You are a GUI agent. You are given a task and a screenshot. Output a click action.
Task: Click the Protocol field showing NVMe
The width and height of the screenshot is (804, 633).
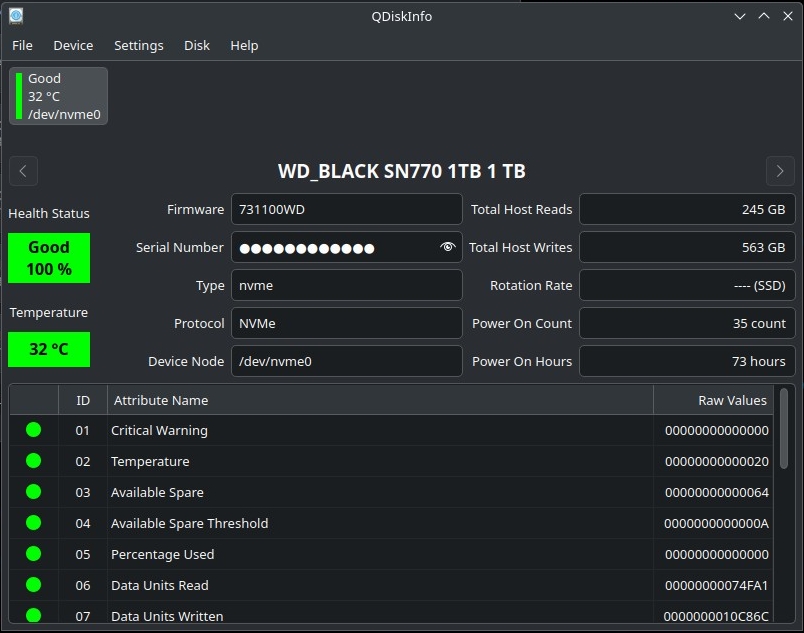(347, 323)
